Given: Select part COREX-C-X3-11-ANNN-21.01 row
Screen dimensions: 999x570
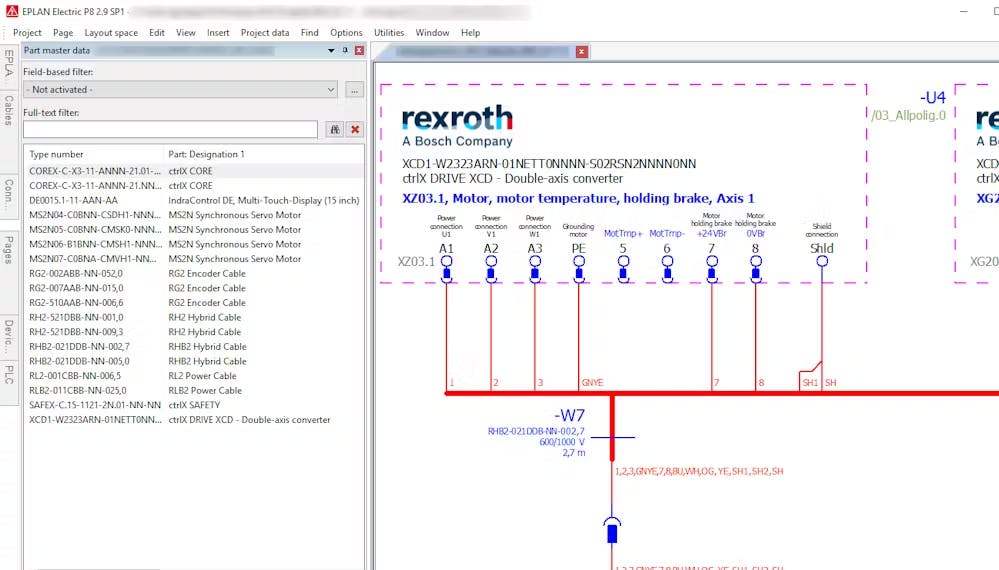Looking at the screenshot, I should [x=194, y=171].
